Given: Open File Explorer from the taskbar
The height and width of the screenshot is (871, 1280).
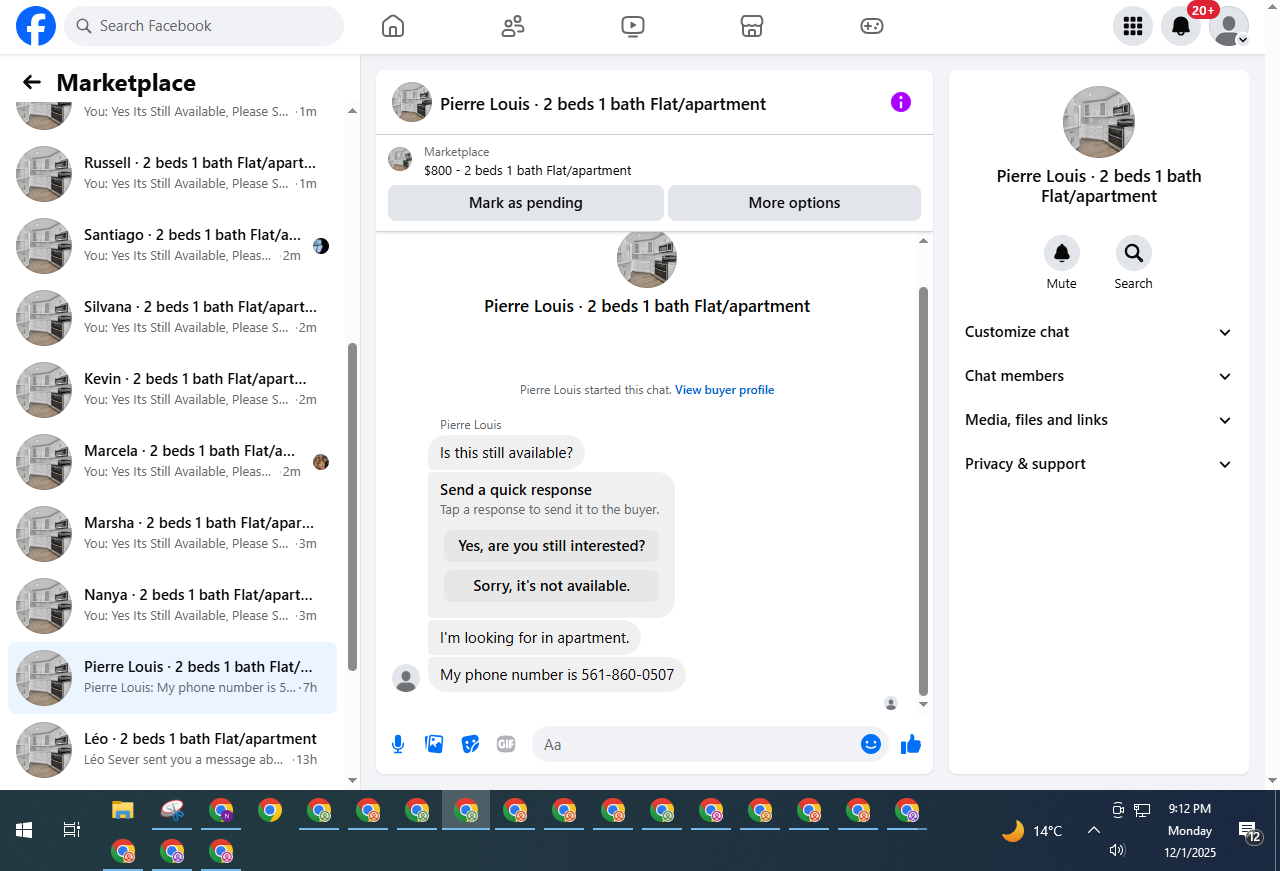Looking at the screenshot, I should pyautogui.click(x=122, y=810).
